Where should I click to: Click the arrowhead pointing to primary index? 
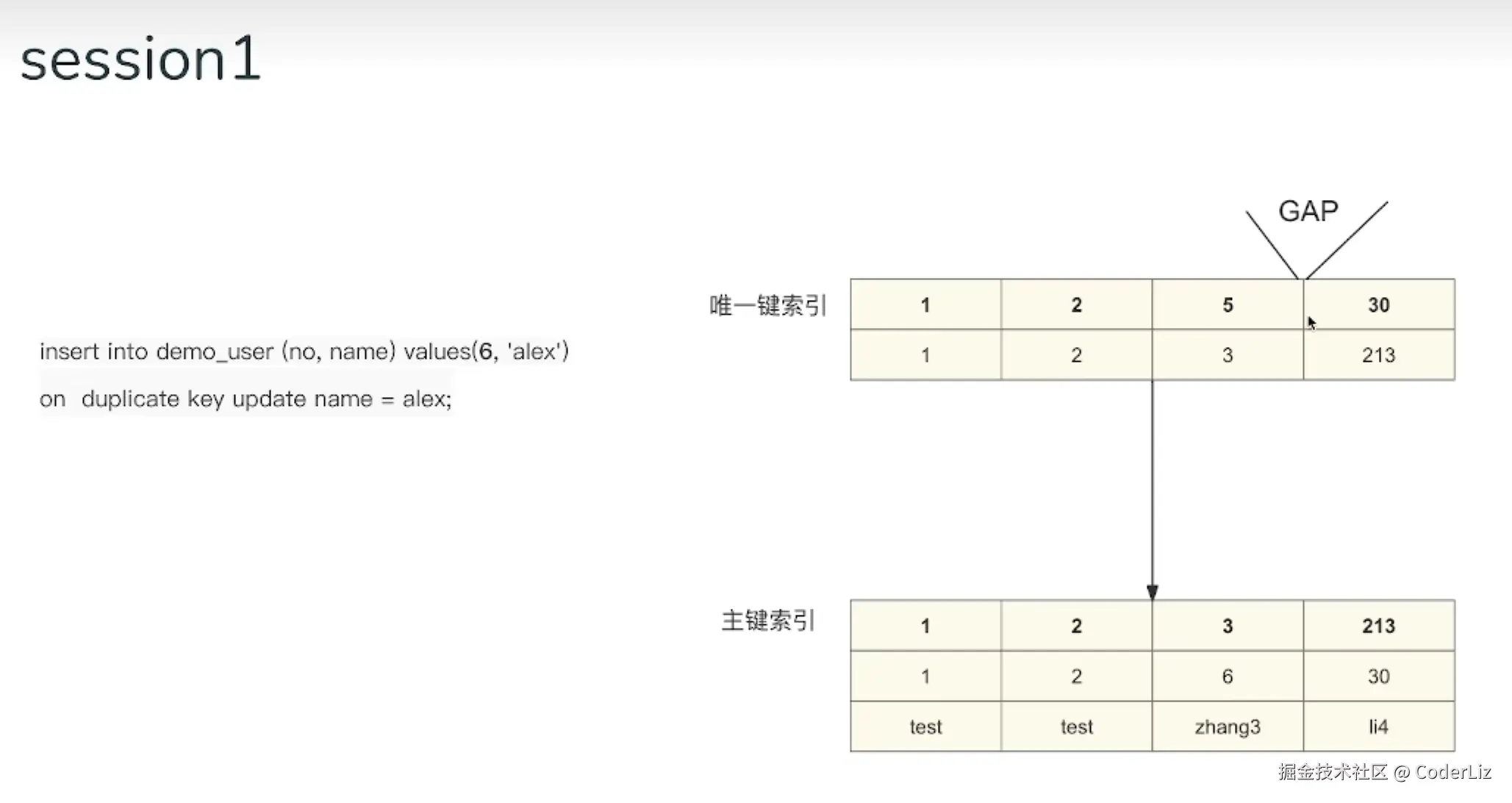click(1152, 592)
